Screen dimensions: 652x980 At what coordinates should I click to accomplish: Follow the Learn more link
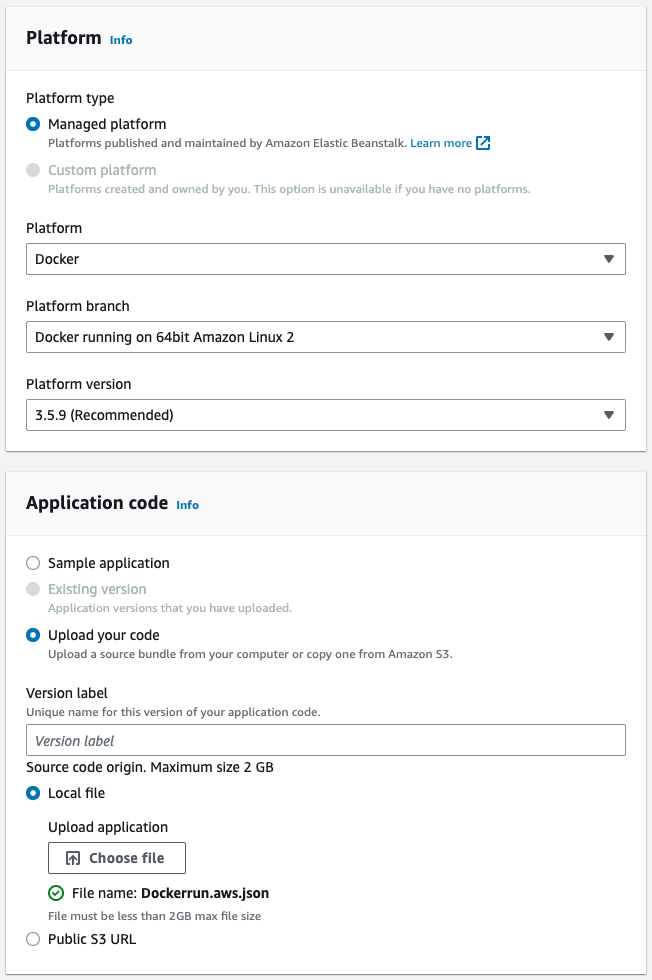point(440,143)
